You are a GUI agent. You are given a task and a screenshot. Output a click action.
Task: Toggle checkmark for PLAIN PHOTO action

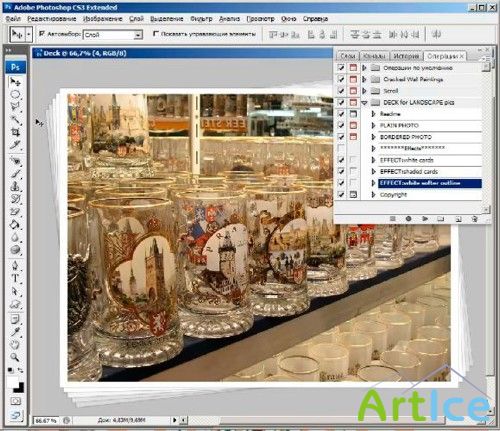coord(341,125)
